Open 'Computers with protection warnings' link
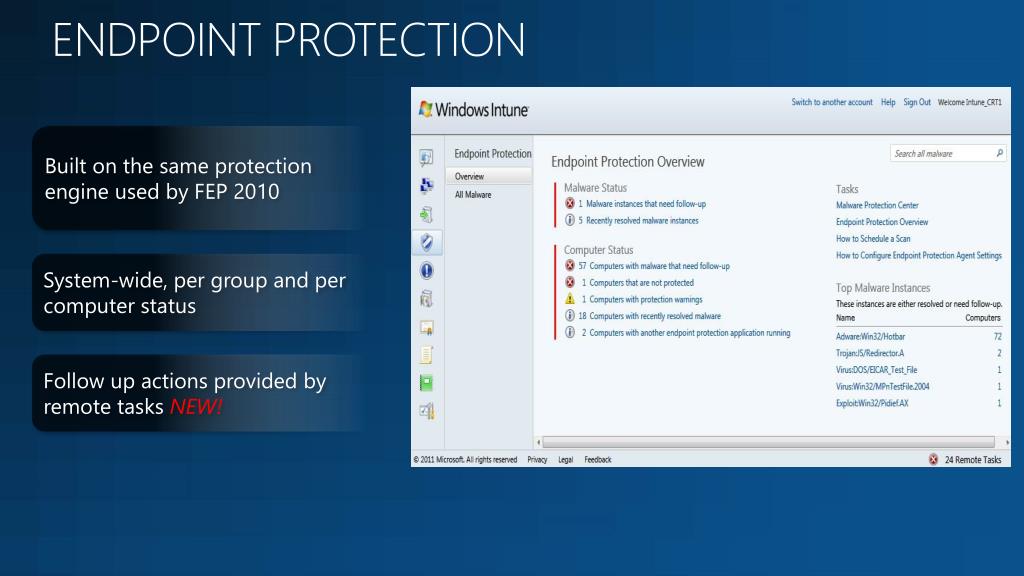Image resolution: width=1024 pixels, height=576 pixels. (646, 299)
